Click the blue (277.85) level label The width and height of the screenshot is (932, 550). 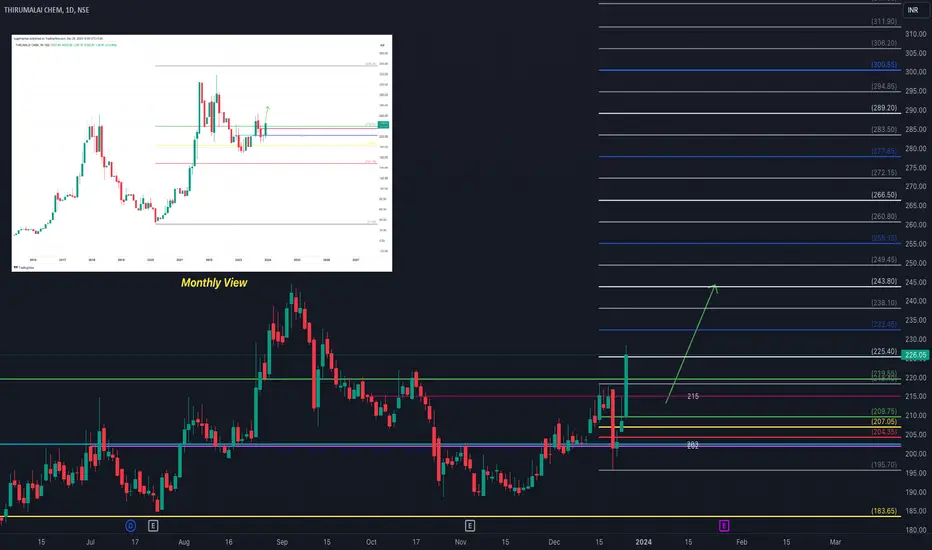(884, 151)
